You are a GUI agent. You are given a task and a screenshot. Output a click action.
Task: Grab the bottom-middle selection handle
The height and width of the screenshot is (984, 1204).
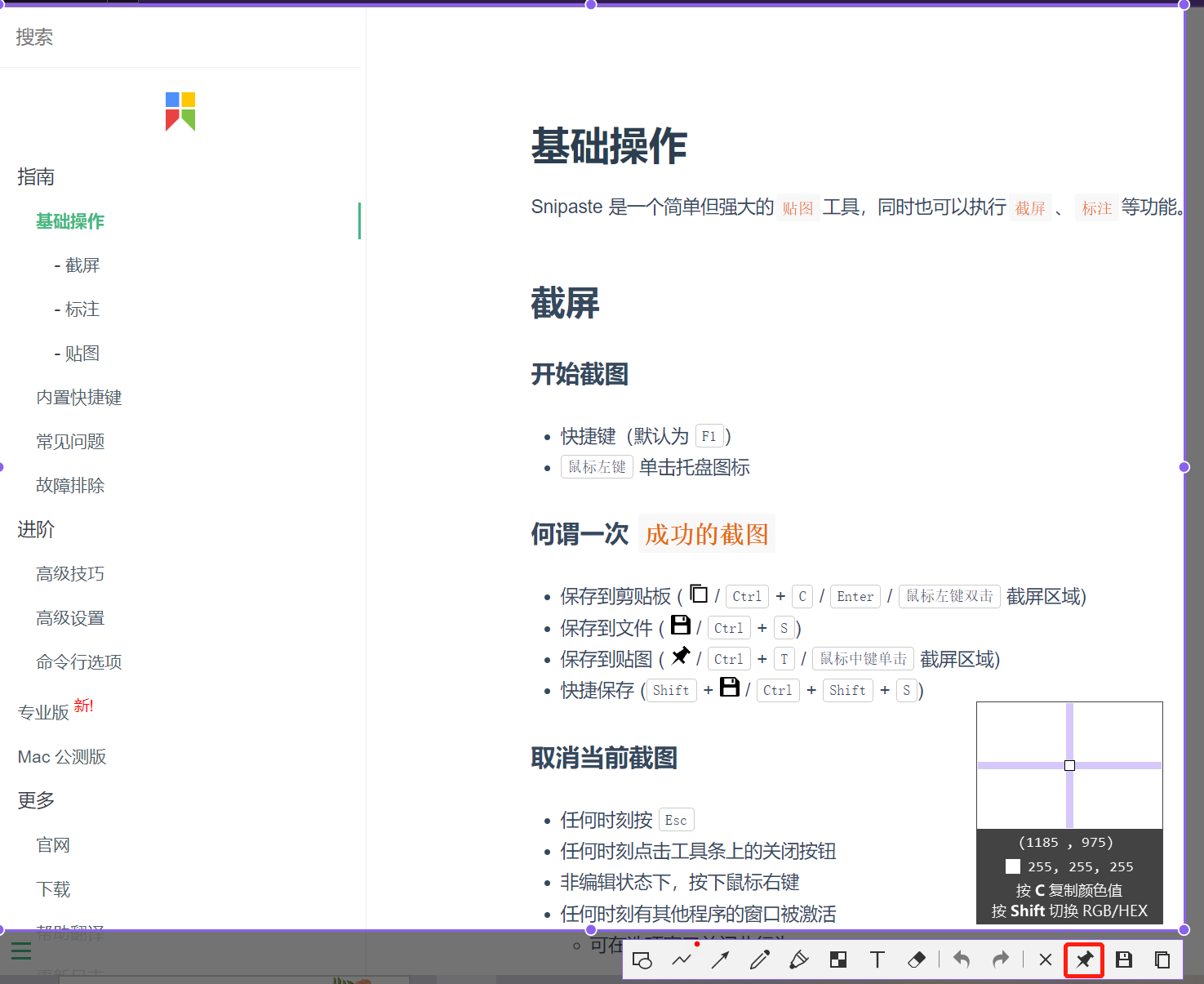pos(591,929)
